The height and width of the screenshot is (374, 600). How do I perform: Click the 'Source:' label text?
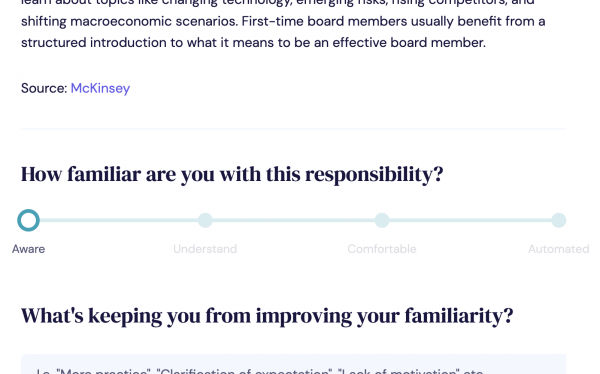(44, 88)
